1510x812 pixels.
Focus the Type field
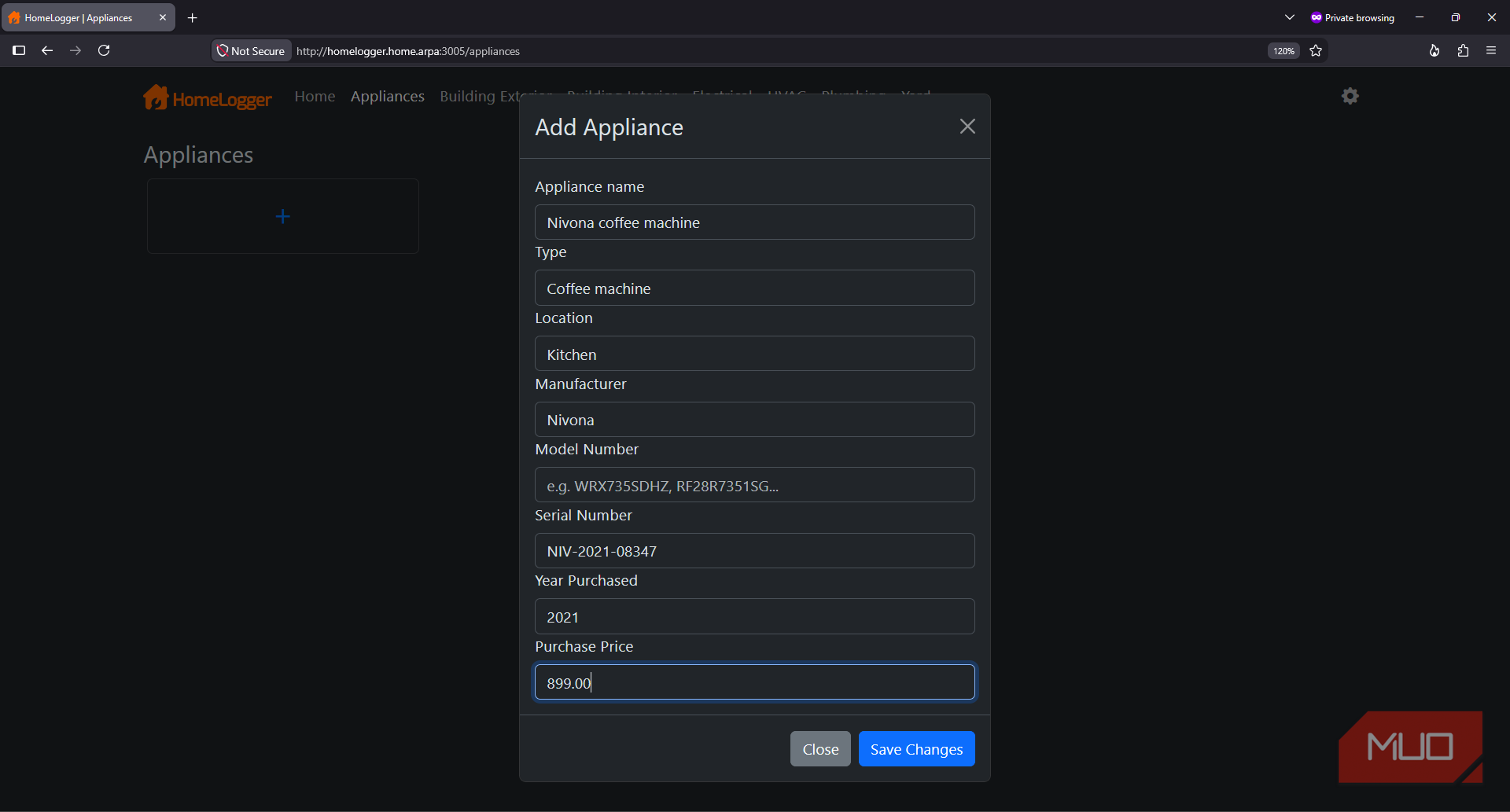755,288
